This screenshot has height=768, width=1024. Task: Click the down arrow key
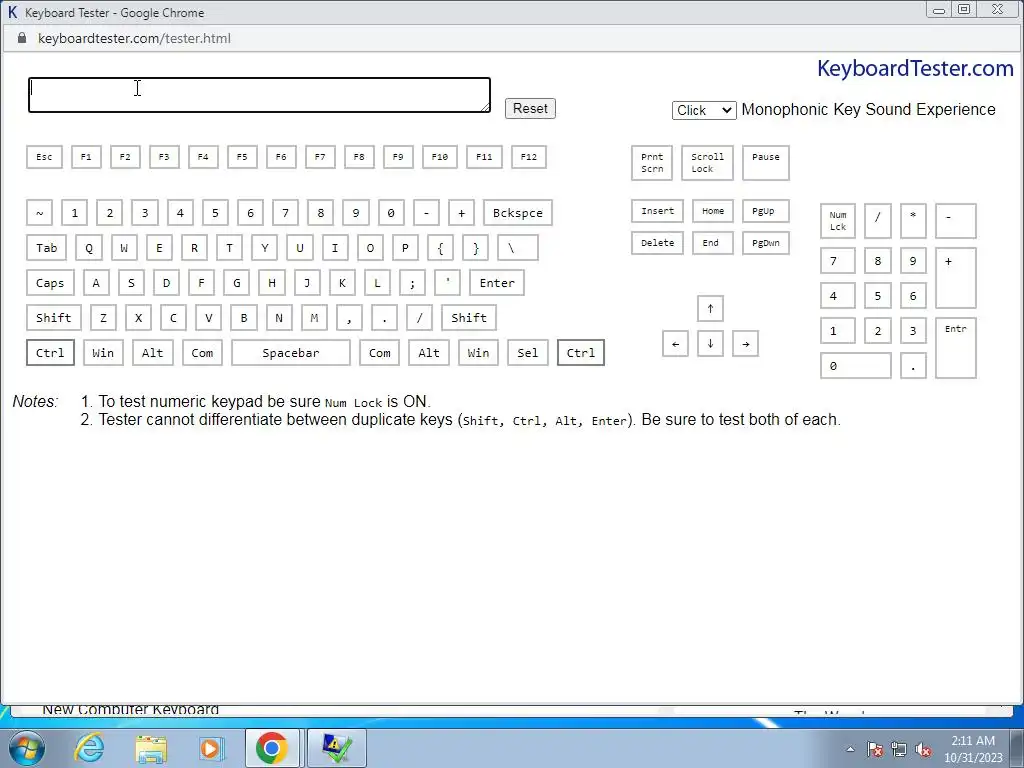pos(711,344)
